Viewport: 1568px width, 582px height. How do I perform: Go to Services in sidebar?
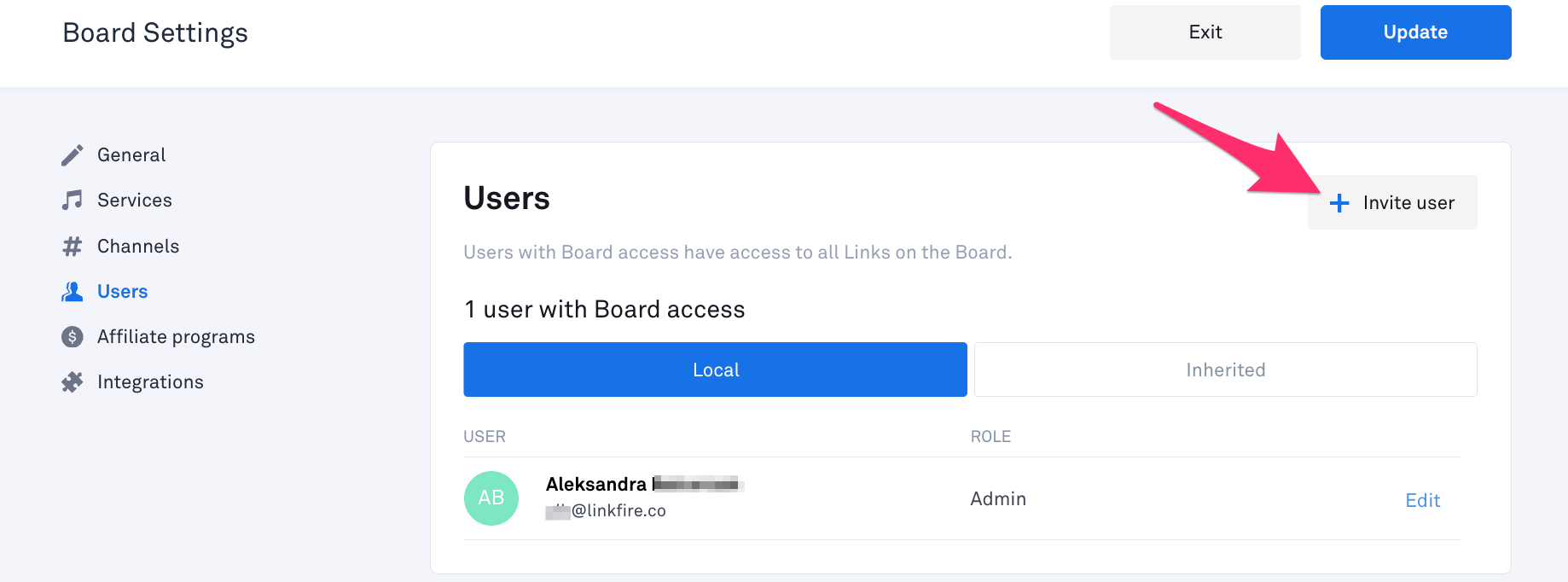(x=135, y=201)
